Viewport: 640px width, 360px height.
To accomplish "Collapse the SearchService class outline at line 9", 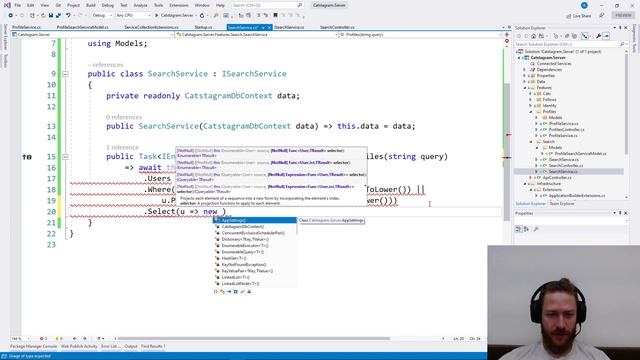I will tap(65, 74).
